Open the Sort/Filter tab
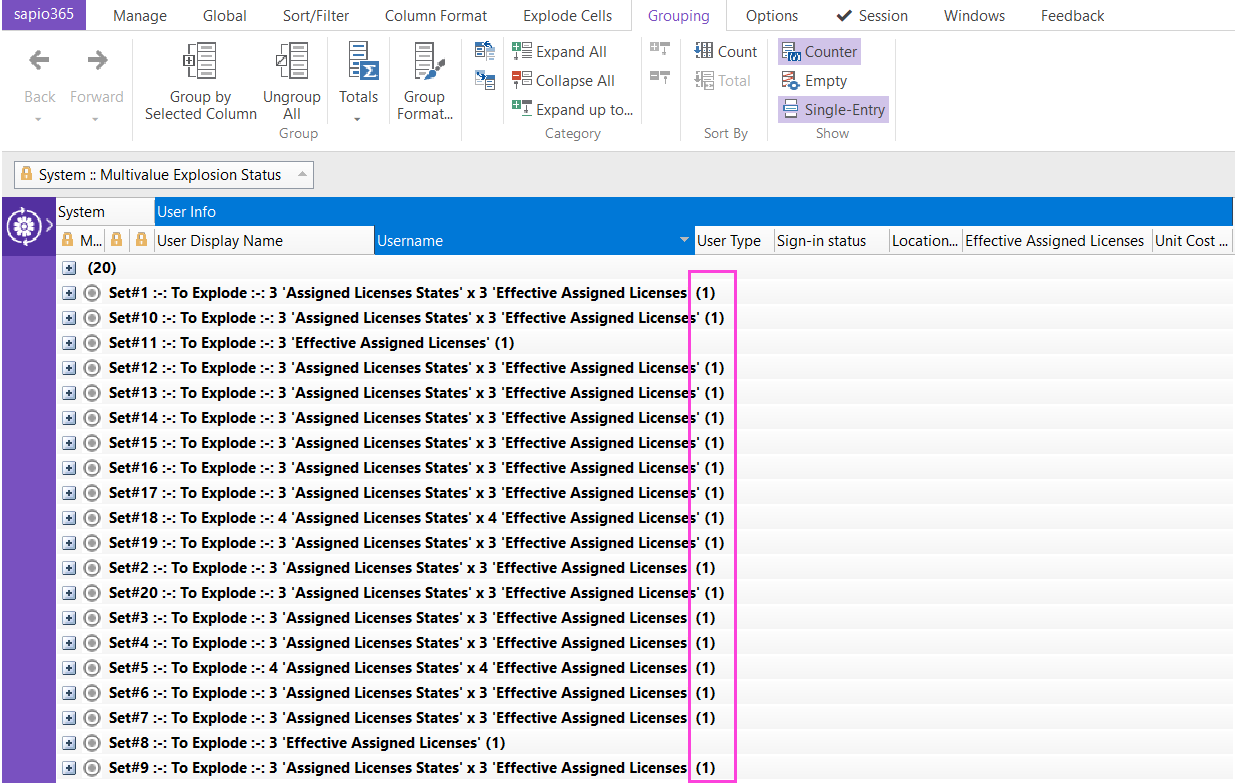Screen dimensions: 1235x783 click(x=316, y=16)
